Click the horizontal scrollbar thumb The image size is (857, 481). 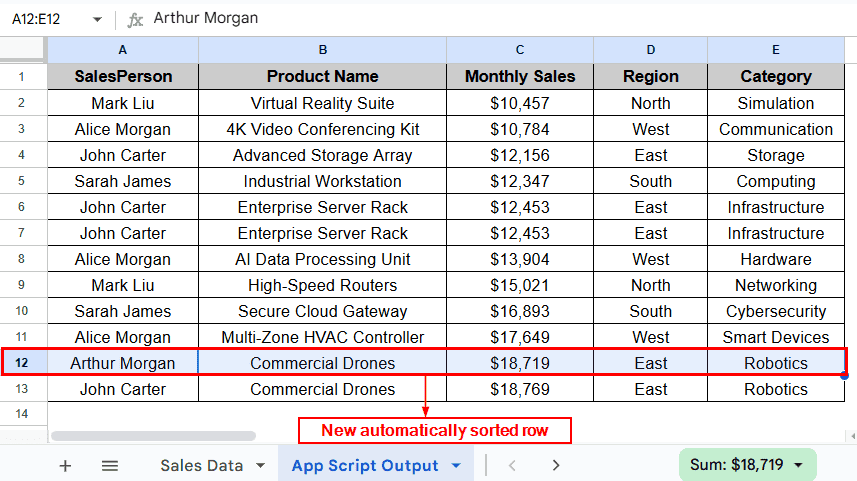tap(154, 436)
